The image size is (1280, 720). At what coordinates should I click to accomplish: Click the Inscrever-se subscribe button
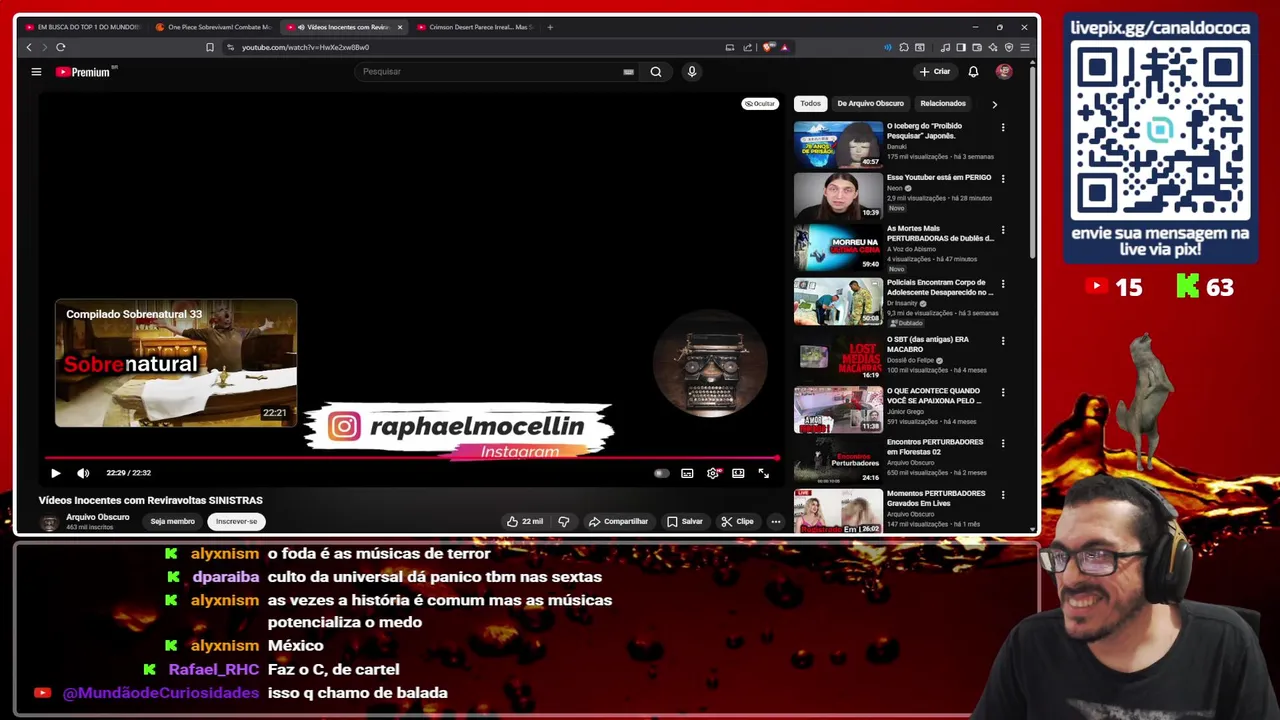coord(237,521)
